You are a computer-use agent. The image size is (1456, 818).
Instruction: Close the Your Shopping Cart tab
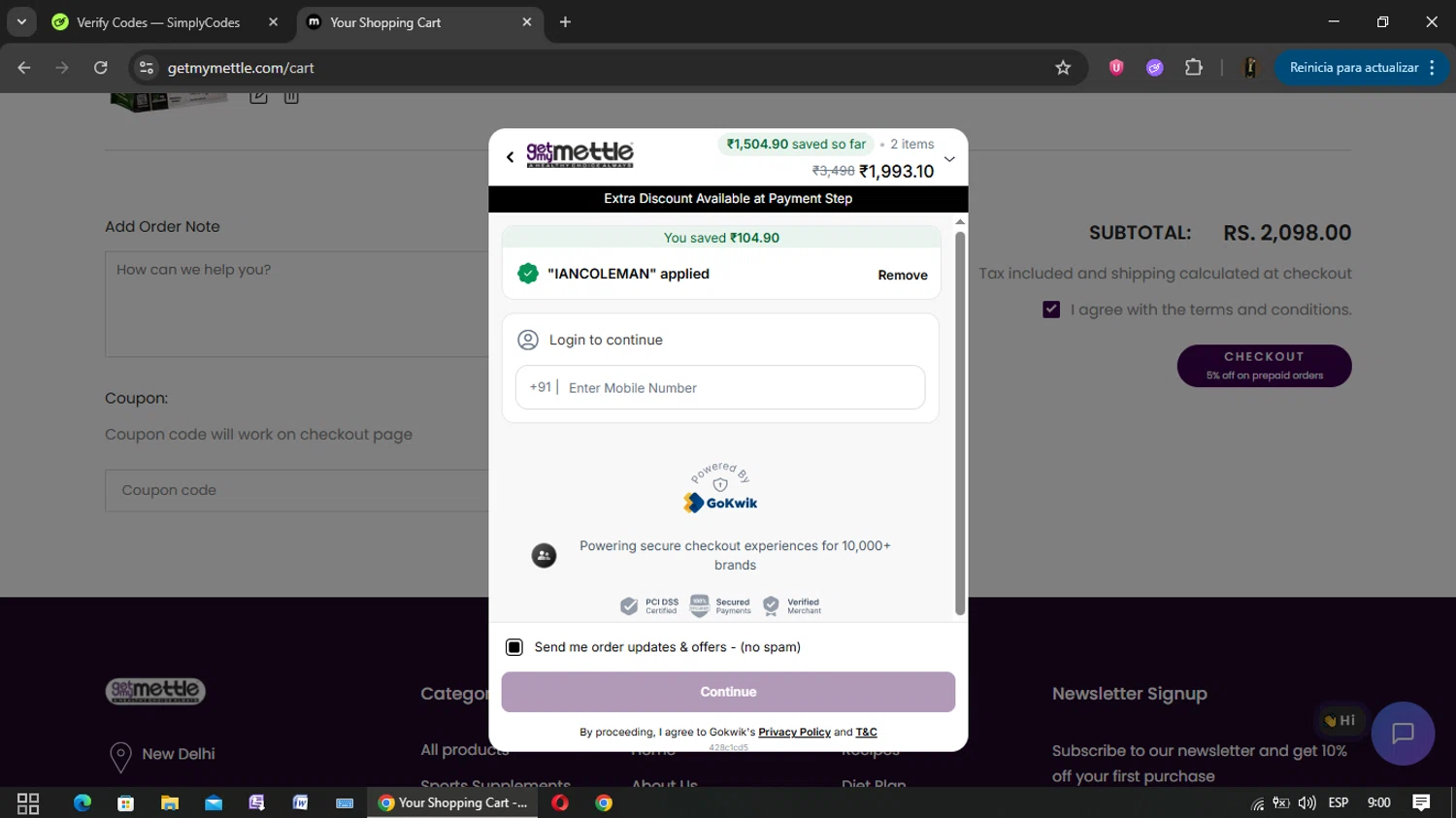tap(527, 22)
